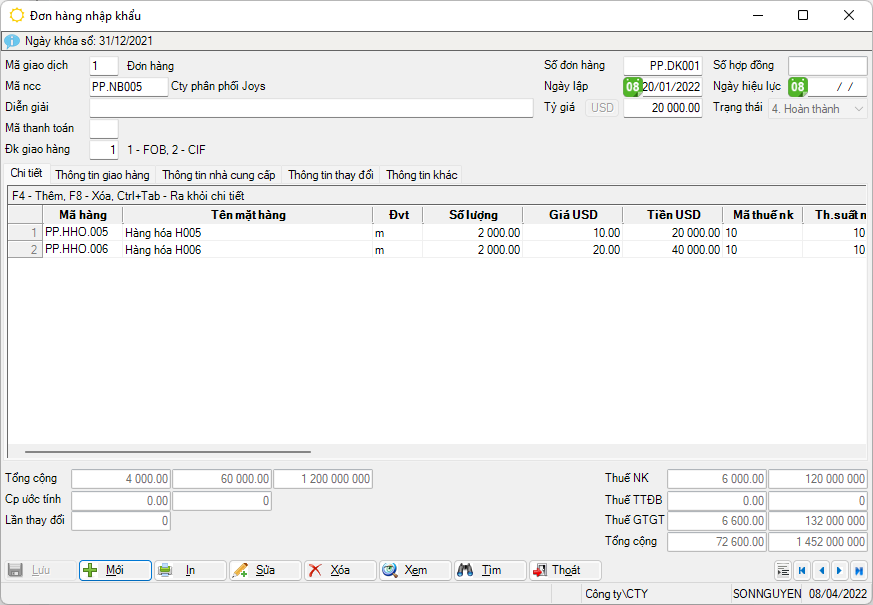873x605 pixels.
Task: Go to the previous record arrow
Action: point(821,571)
